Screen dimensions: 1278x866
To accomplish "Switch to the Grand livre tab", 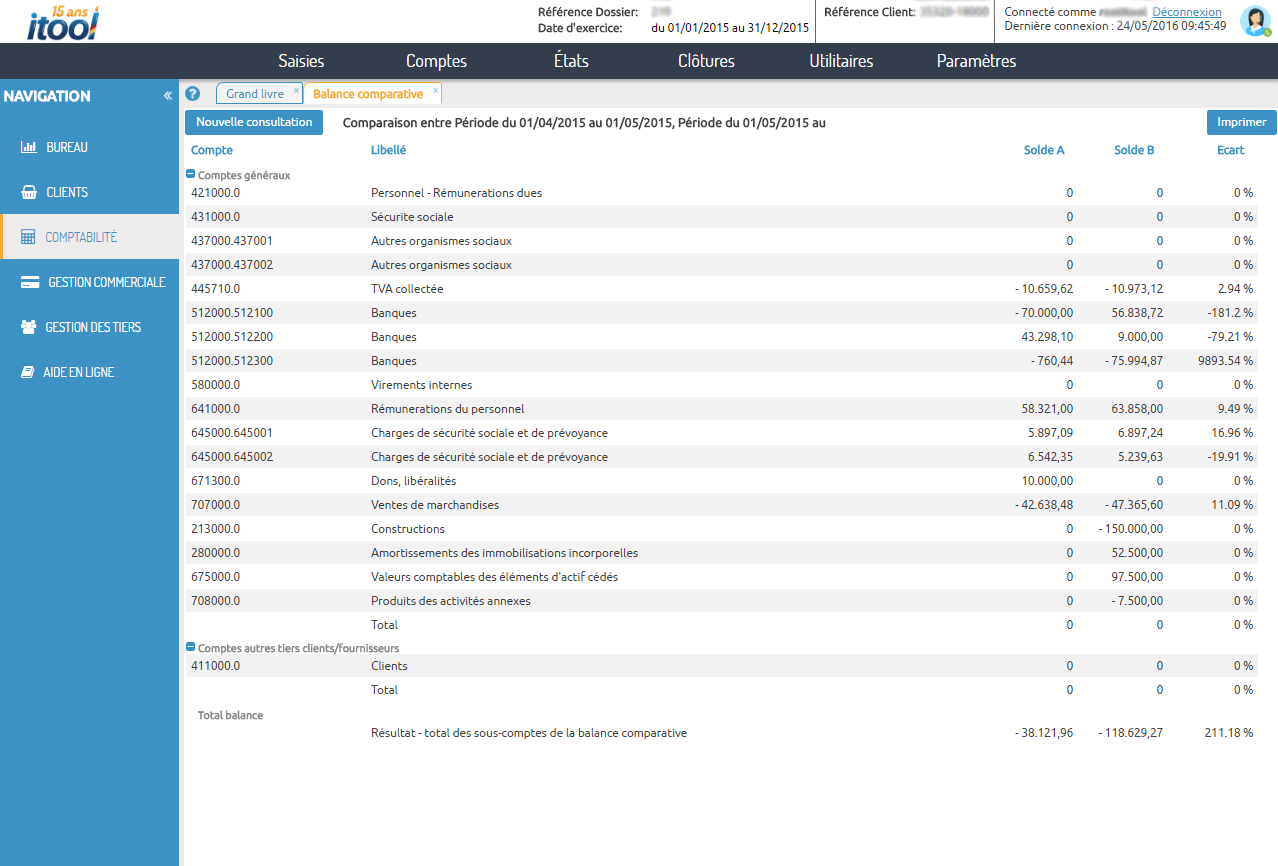I will 254,92.
